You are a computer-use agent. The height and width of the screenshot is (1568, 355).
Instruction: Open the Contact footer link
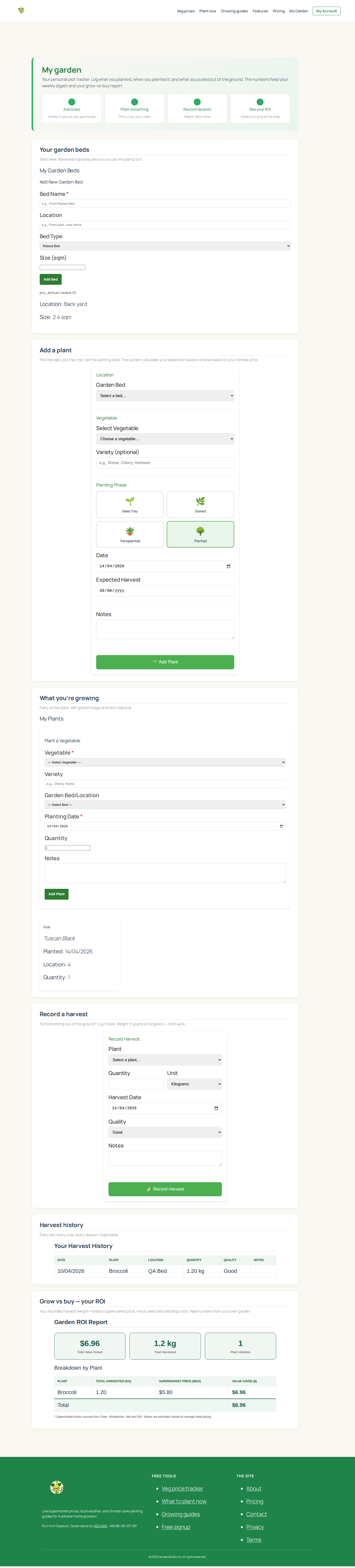click(256, 1514)
